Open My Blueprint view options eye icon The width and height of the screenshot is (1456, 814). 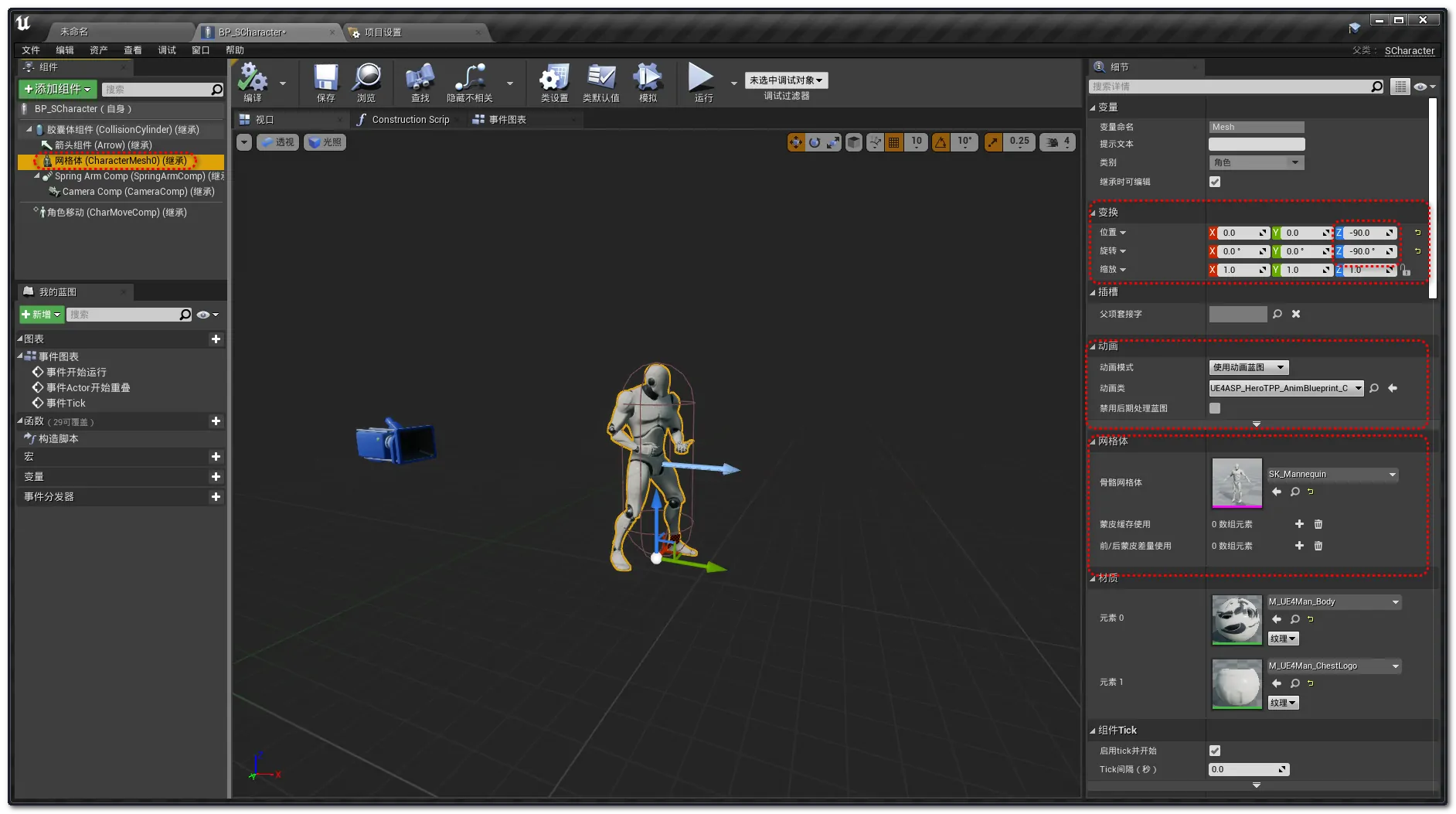click(207, 315)
